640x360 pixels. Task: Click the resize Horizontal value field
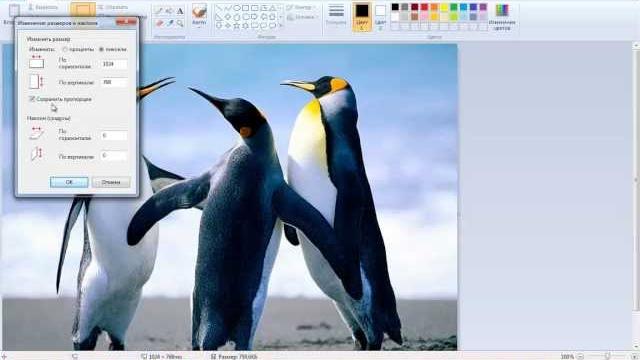coord(114,64)
